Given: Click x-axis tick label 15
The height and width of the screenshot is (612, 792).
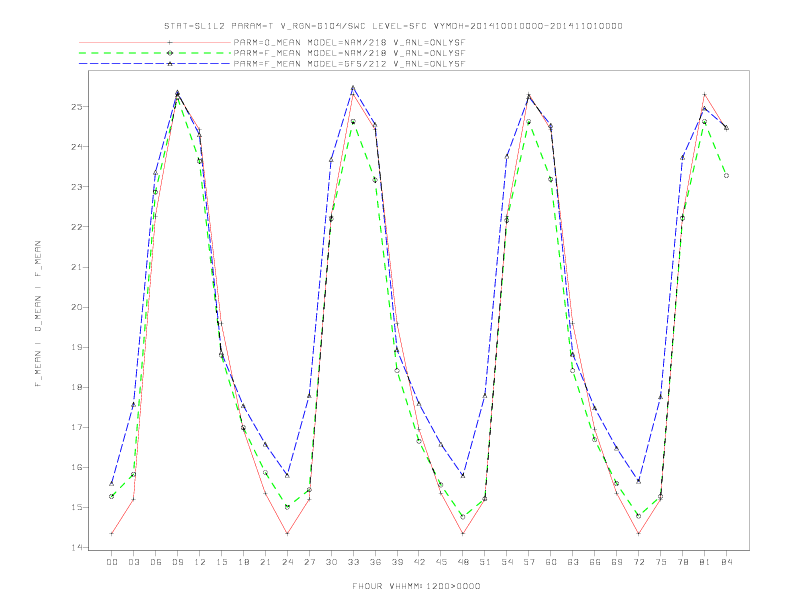Looking at the screenshot, I should pos(221,562).
